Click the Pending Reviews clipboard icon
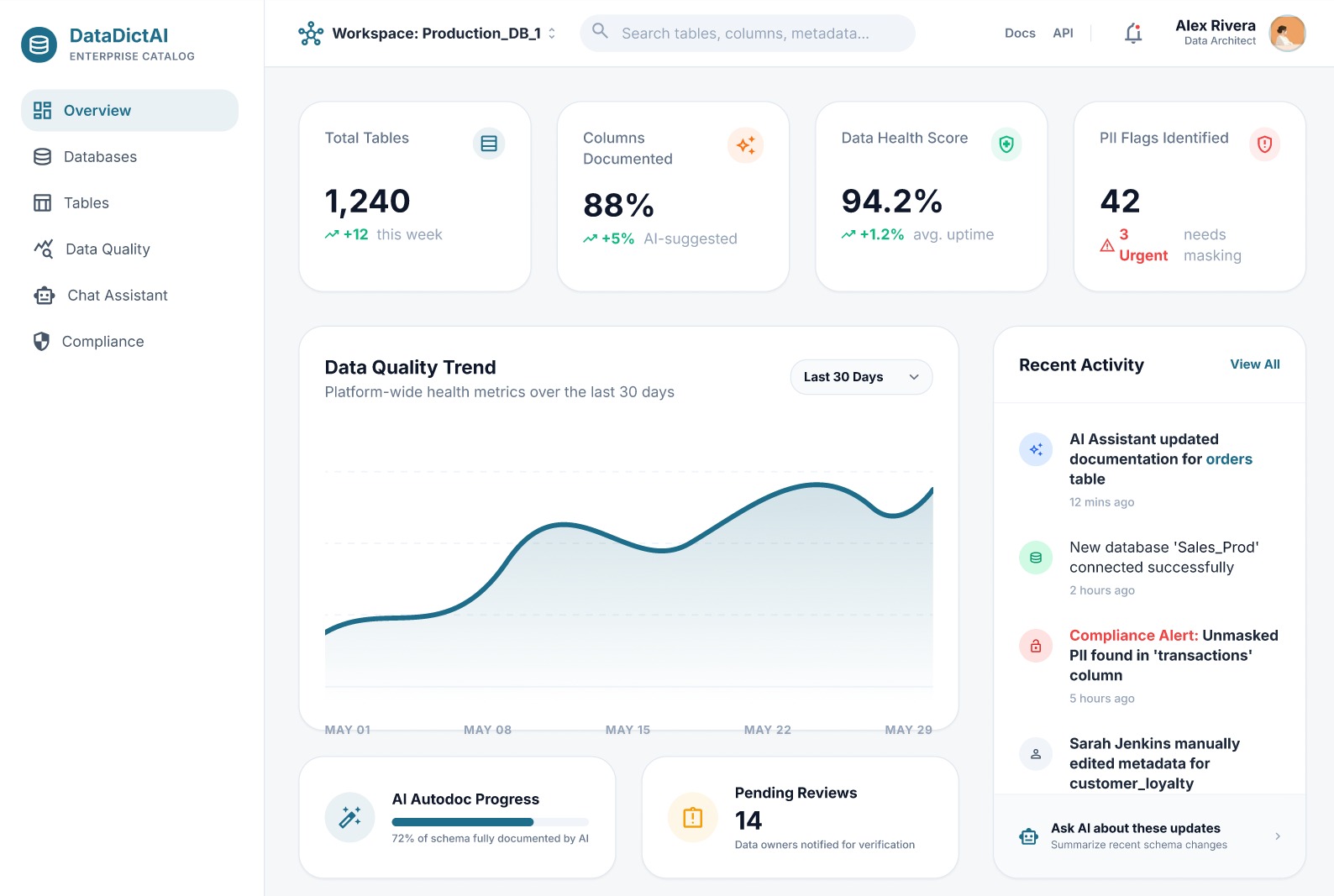 (692, 817)
